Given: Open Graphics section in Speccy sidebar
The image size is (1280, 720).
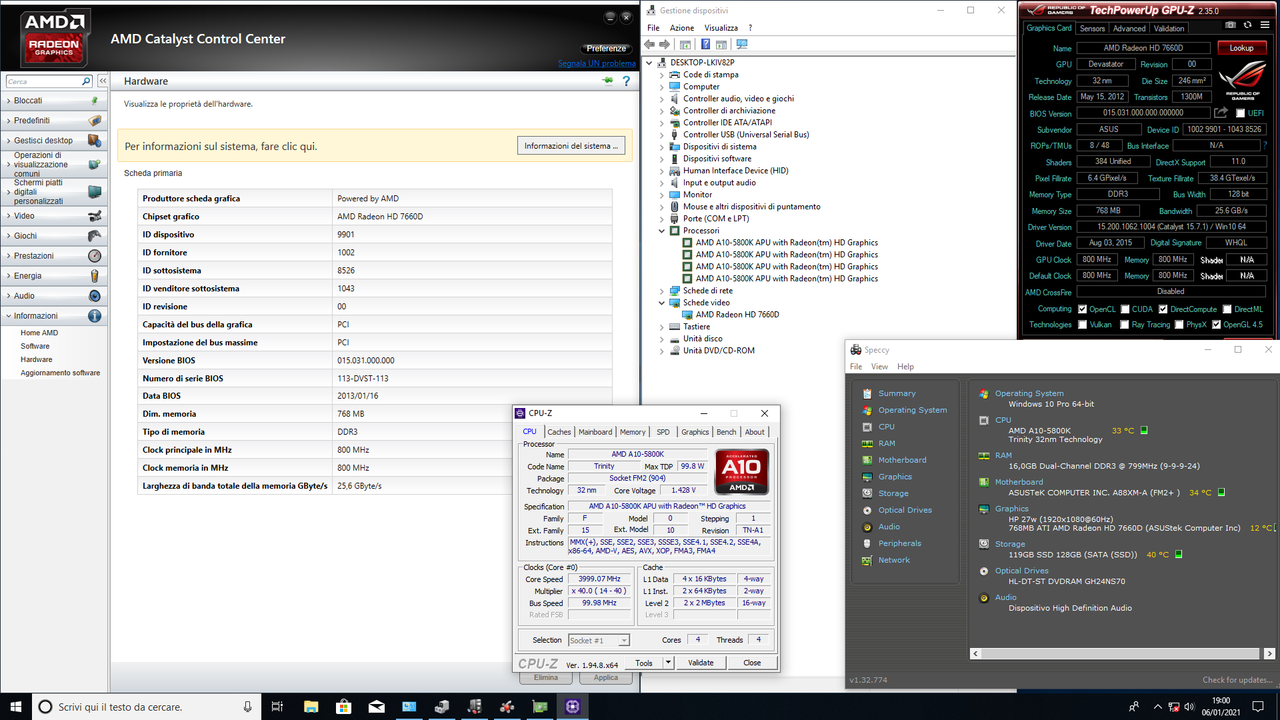Looking at the screenshot, I should [x=895, y=477].
